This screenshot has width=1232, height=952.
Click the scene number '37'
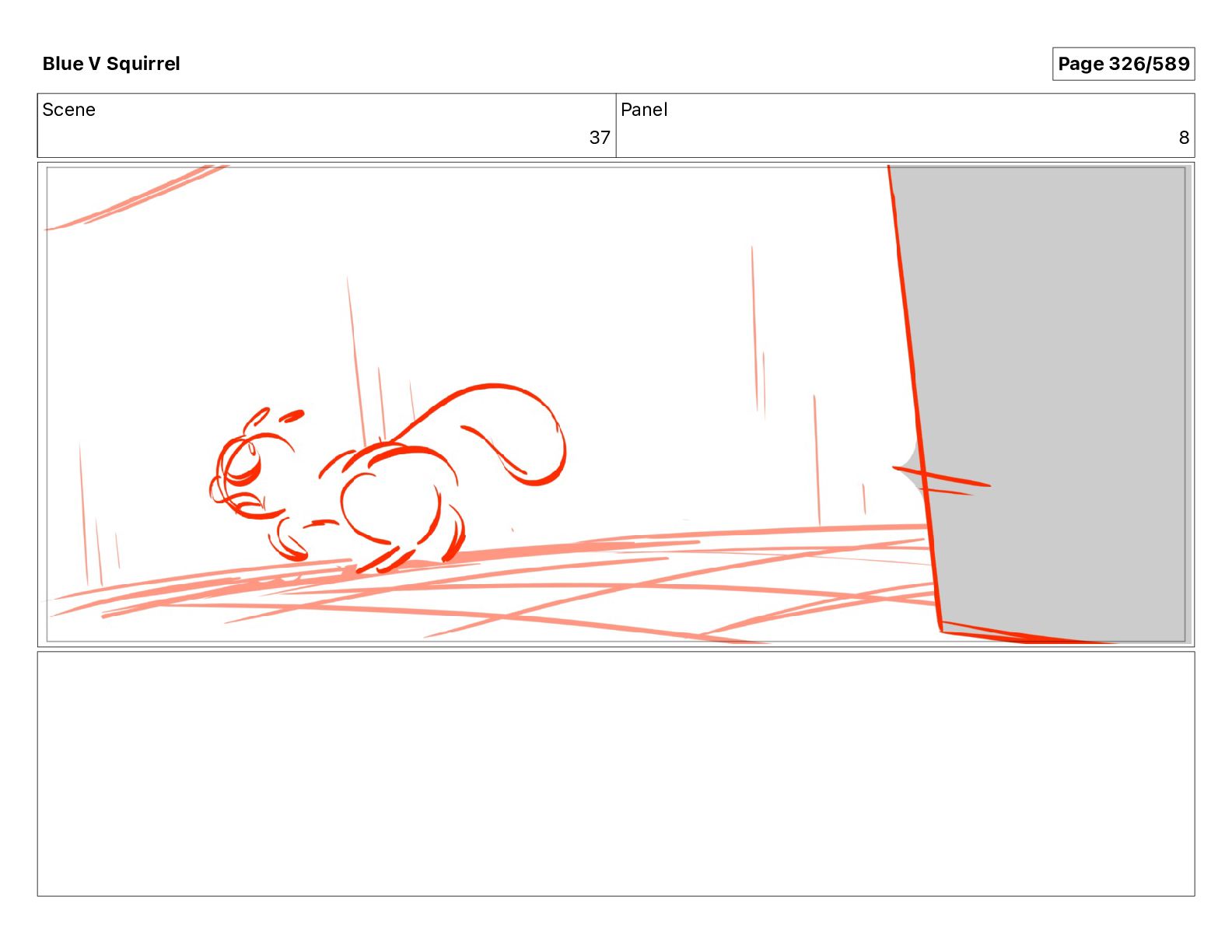600,138
